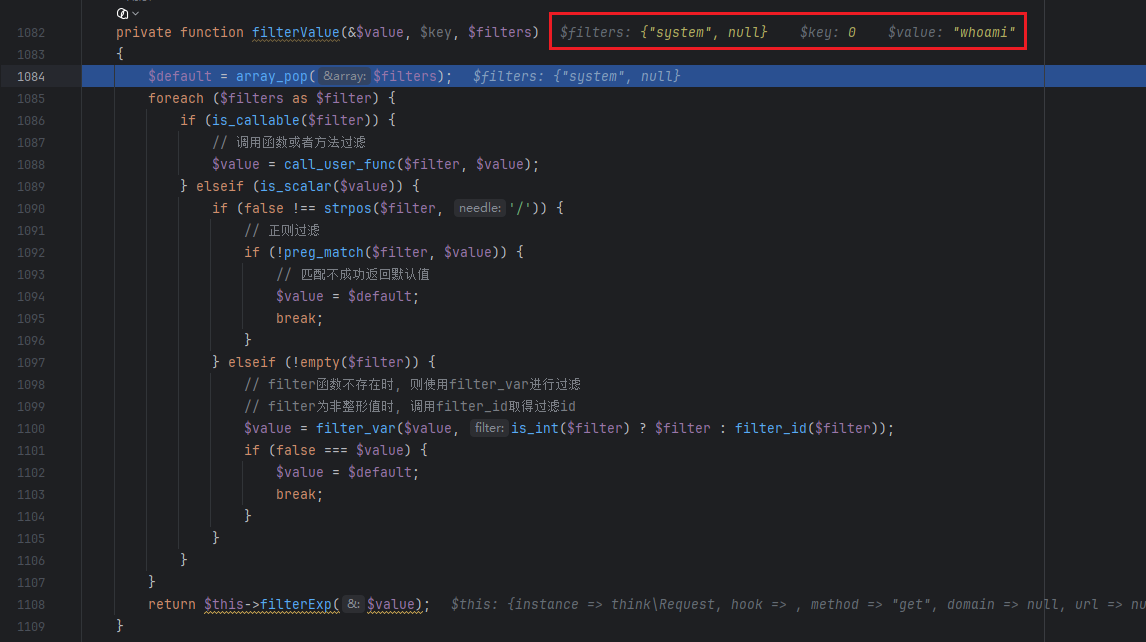The height and width of the screenshot is (642, 1146).
Task: Click line number 1084 in the gutter
Action: click(x=31, y=76)
